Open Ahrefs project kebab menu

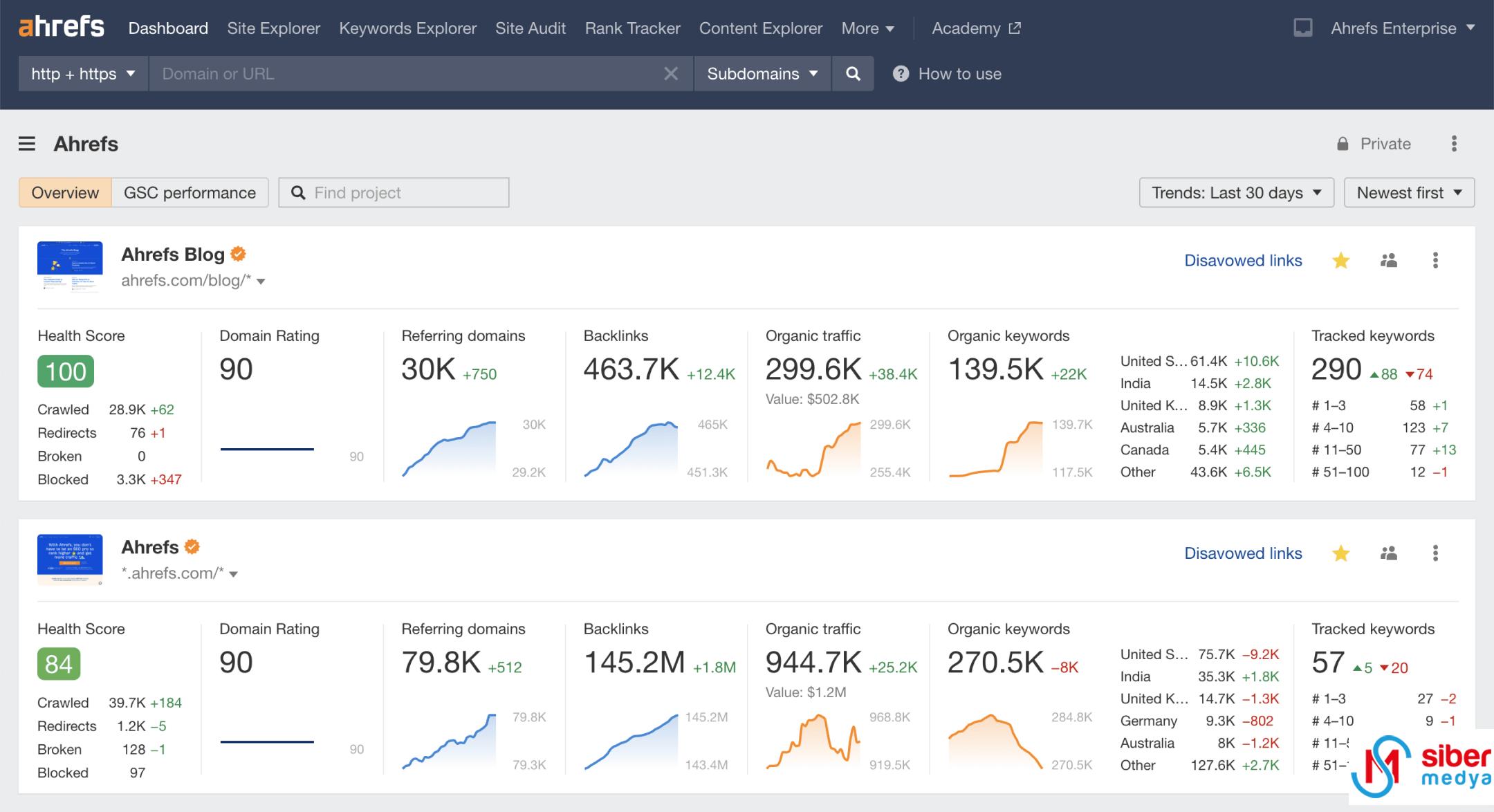click(1435, 553)
